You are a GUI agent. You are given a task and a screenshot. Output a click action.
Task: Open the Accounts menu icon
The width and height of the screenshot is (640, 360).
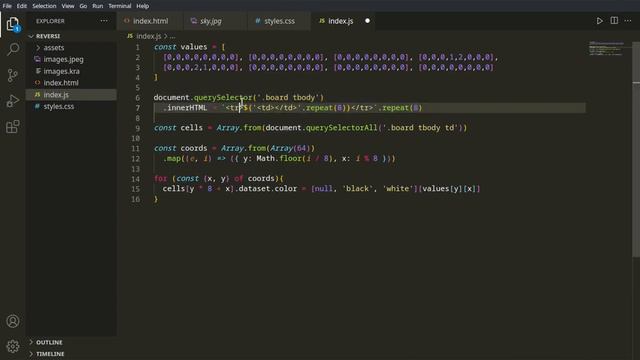[13, 321]
